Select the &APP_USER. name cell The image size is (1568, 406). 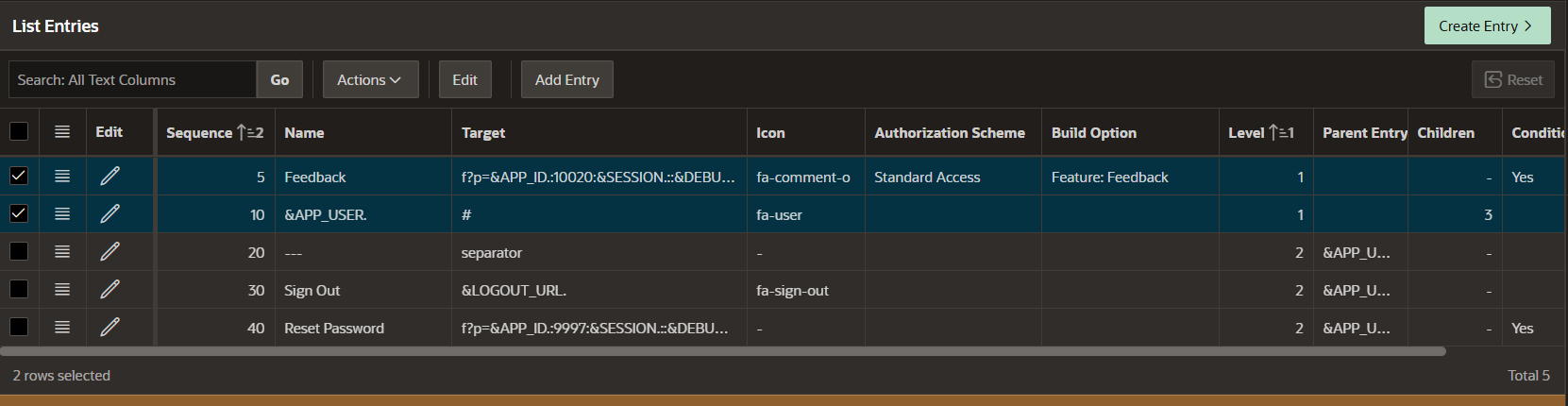pos(363,214)
